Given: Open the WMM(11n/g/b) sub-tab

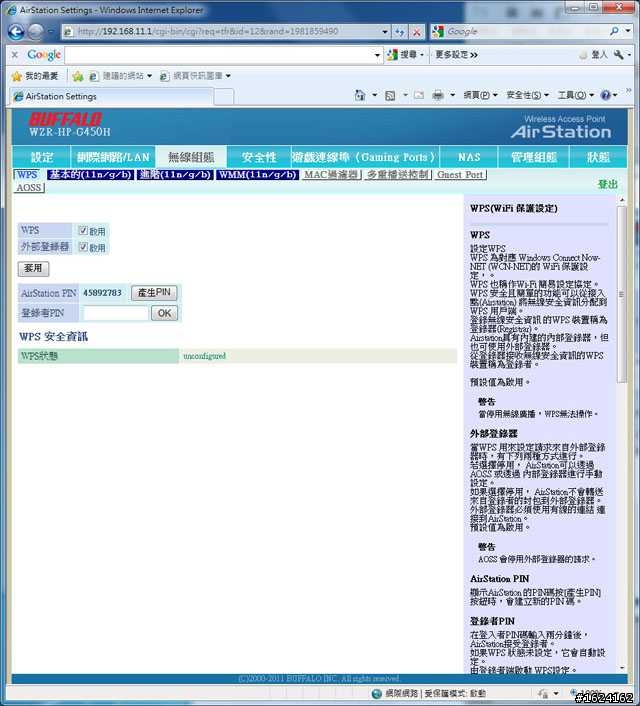Looking at the screenshot, I should pos(258,175).
